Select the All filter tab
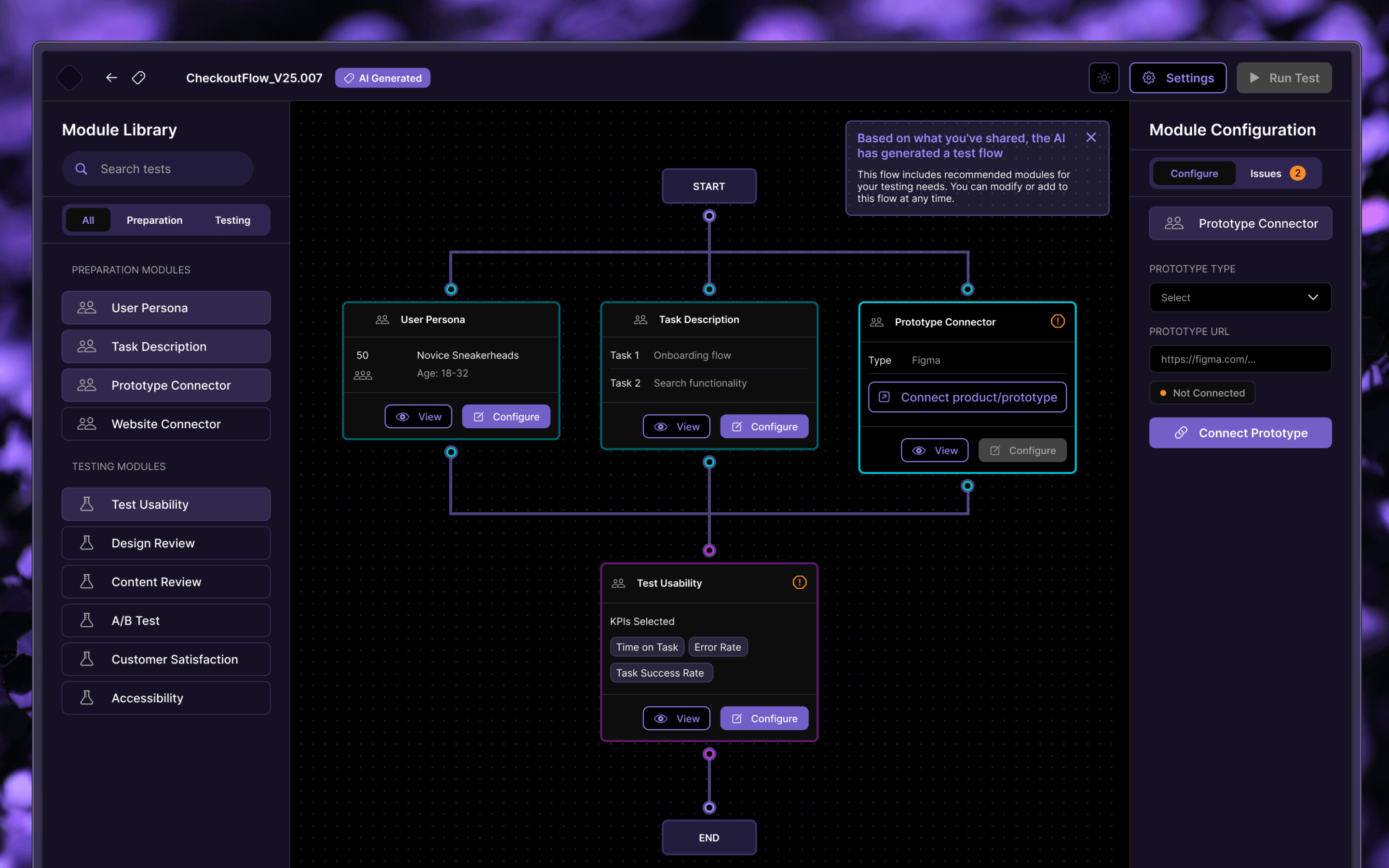 (88, 220)
